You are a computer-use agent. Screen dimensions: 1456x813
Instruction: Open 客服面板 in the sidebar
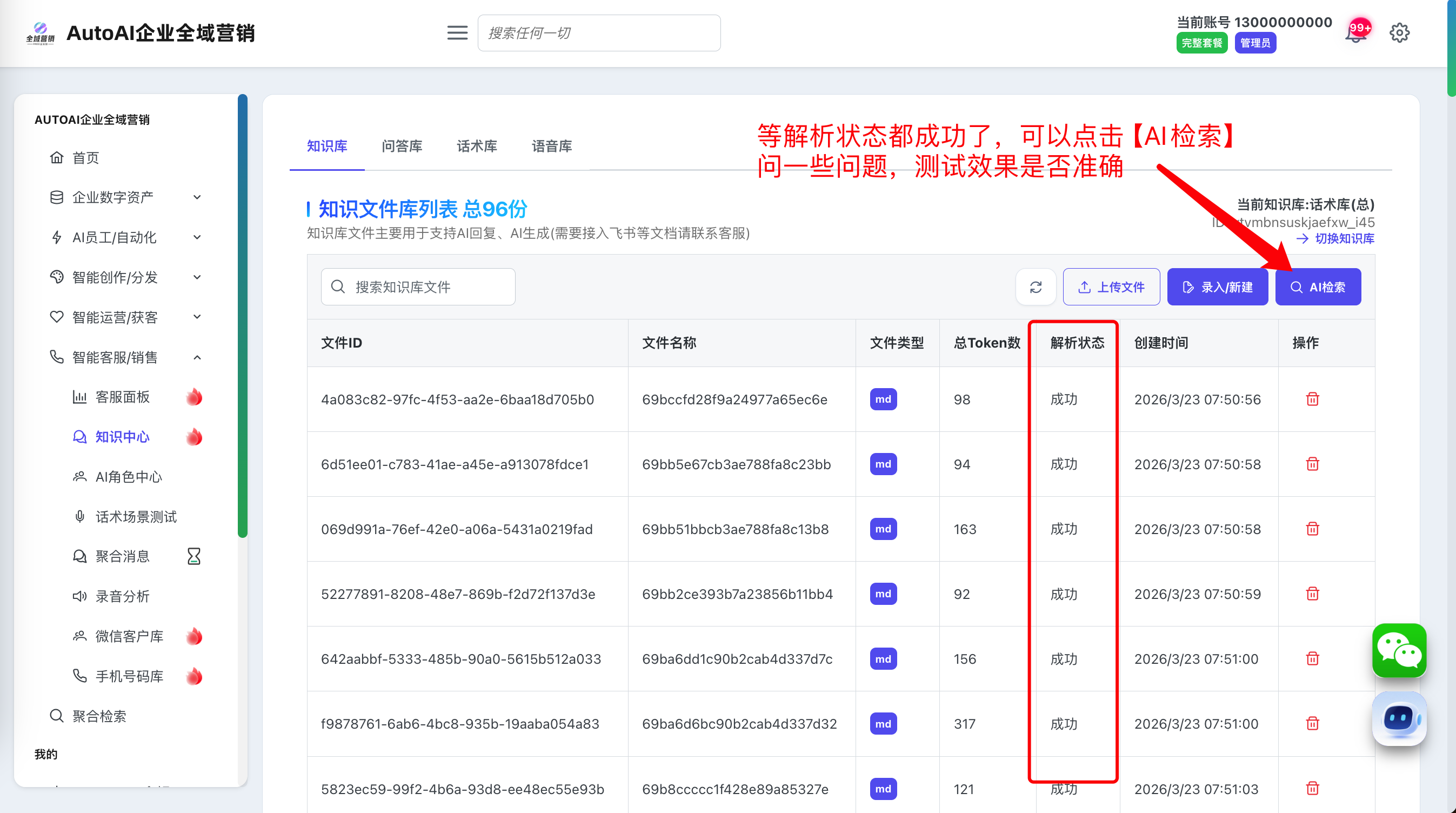(122, 397)
